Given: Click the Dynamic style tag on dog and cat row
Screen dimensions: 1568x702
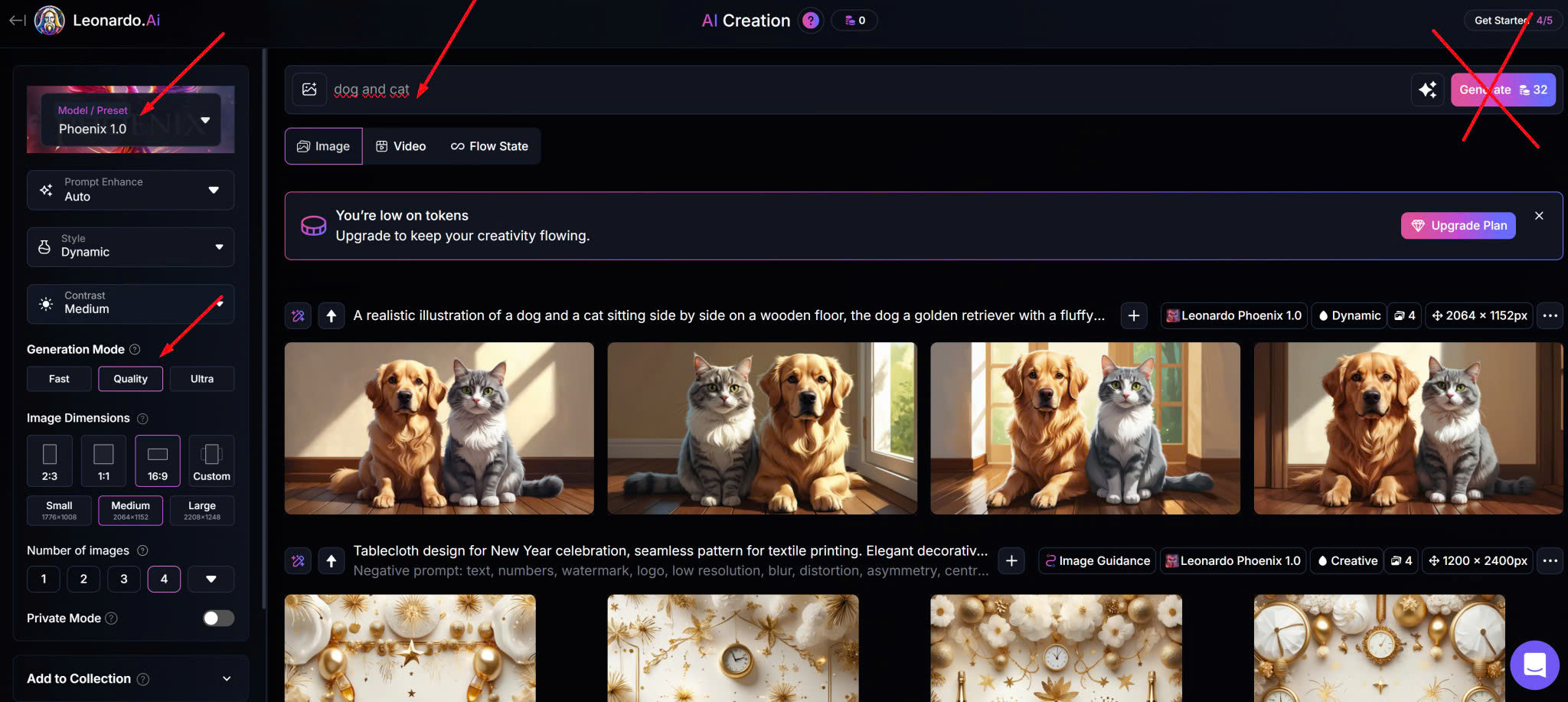Looking at the screenshot, I should pyautogui.click(x=1349, y=315).
